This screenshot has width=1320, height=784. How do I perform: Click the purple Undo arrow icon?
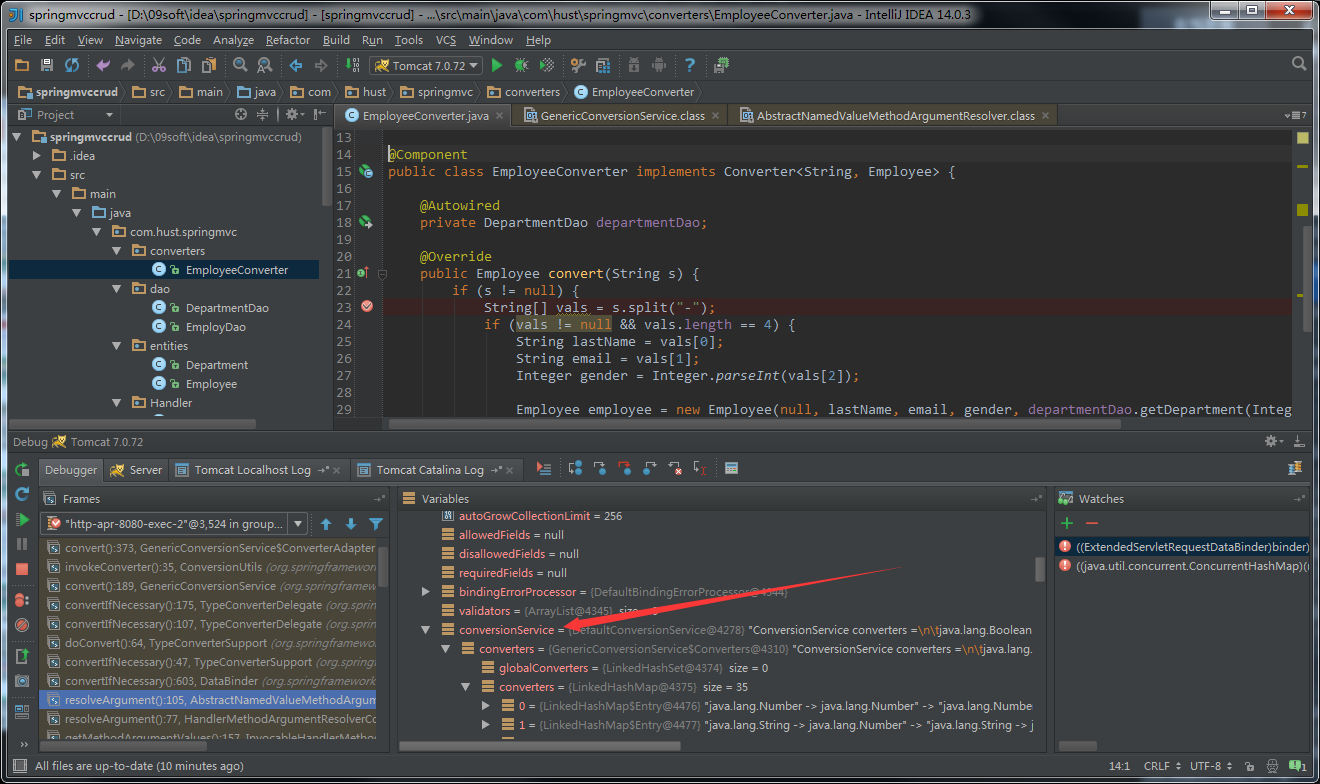pos(103,65)
